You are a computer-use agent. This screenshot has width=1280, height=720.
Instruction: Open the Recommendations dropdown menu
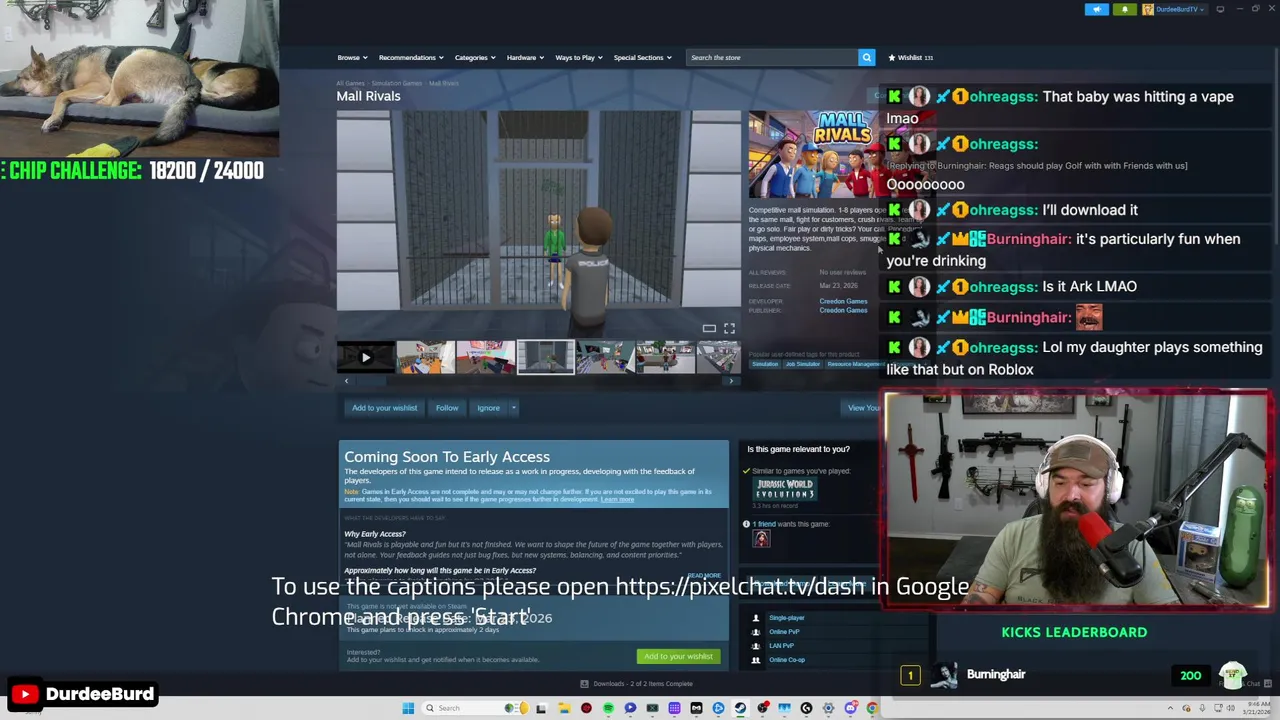411,57
